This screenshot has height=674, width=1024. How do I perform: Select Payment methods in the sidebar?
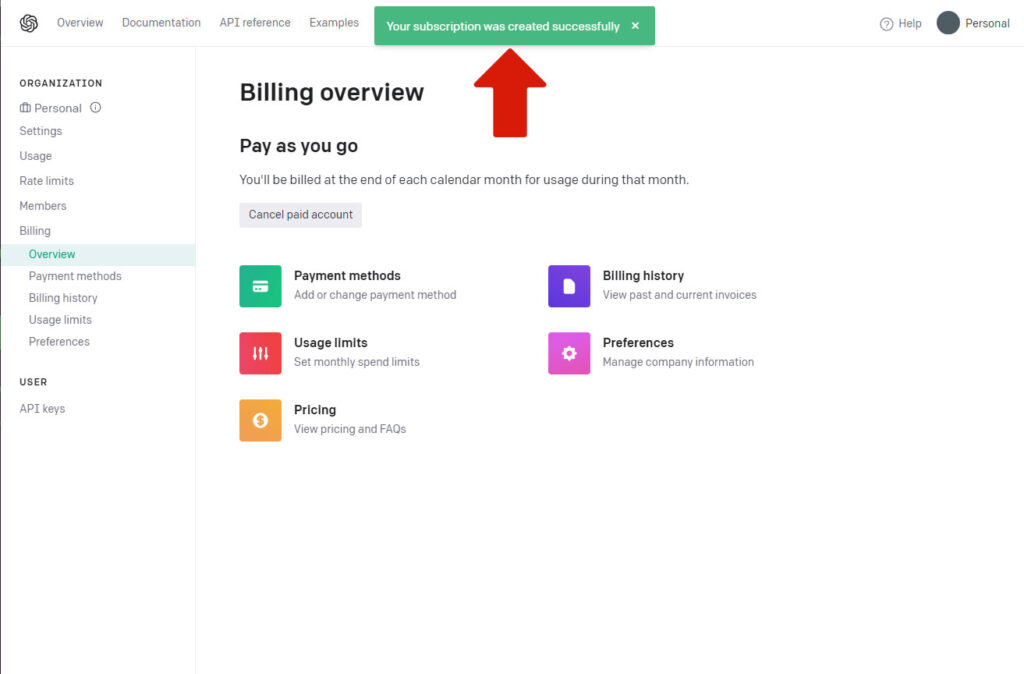[x=75, y=276]
